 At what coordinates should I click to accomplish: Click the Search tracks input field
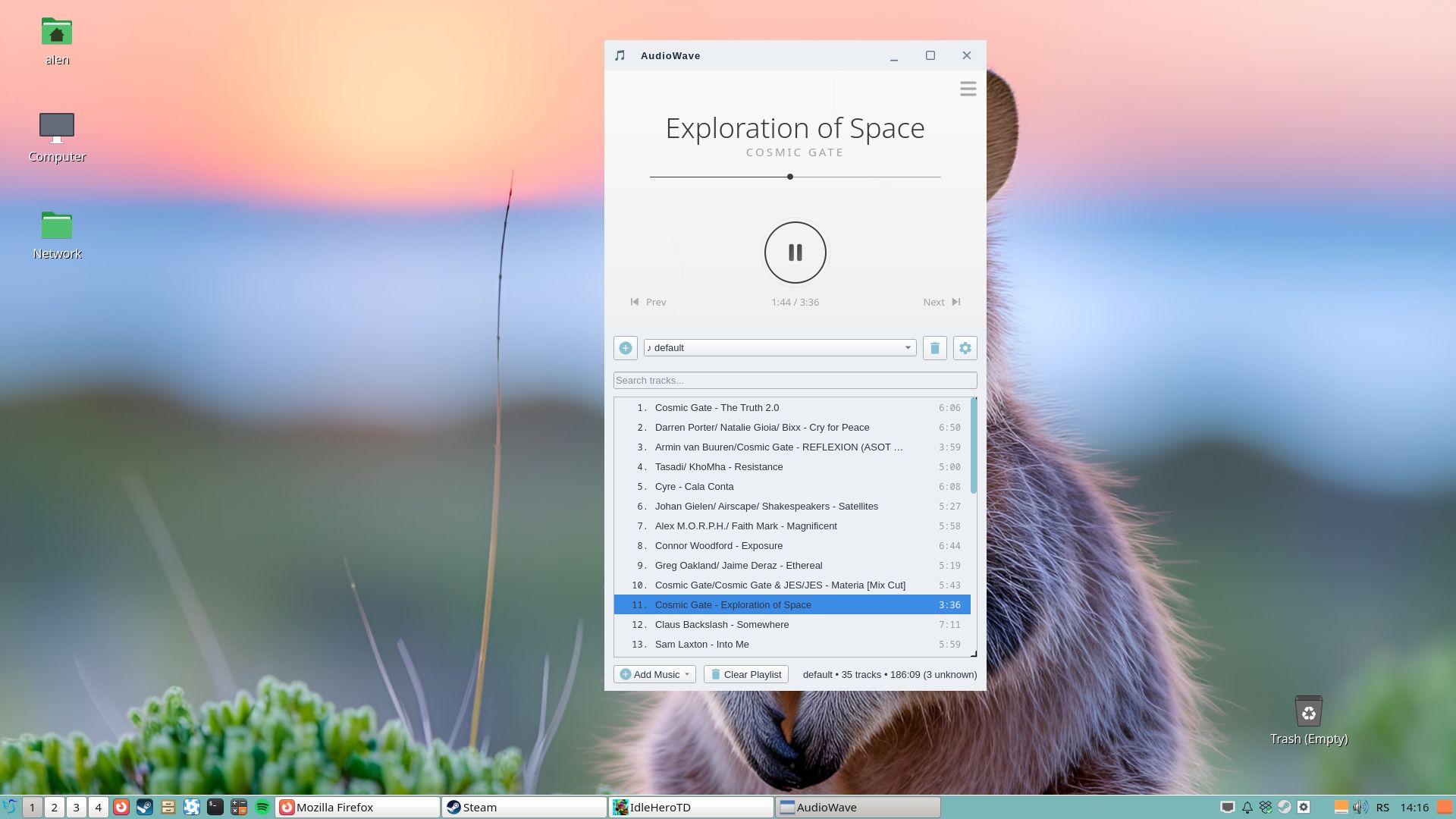click(795, 381)
